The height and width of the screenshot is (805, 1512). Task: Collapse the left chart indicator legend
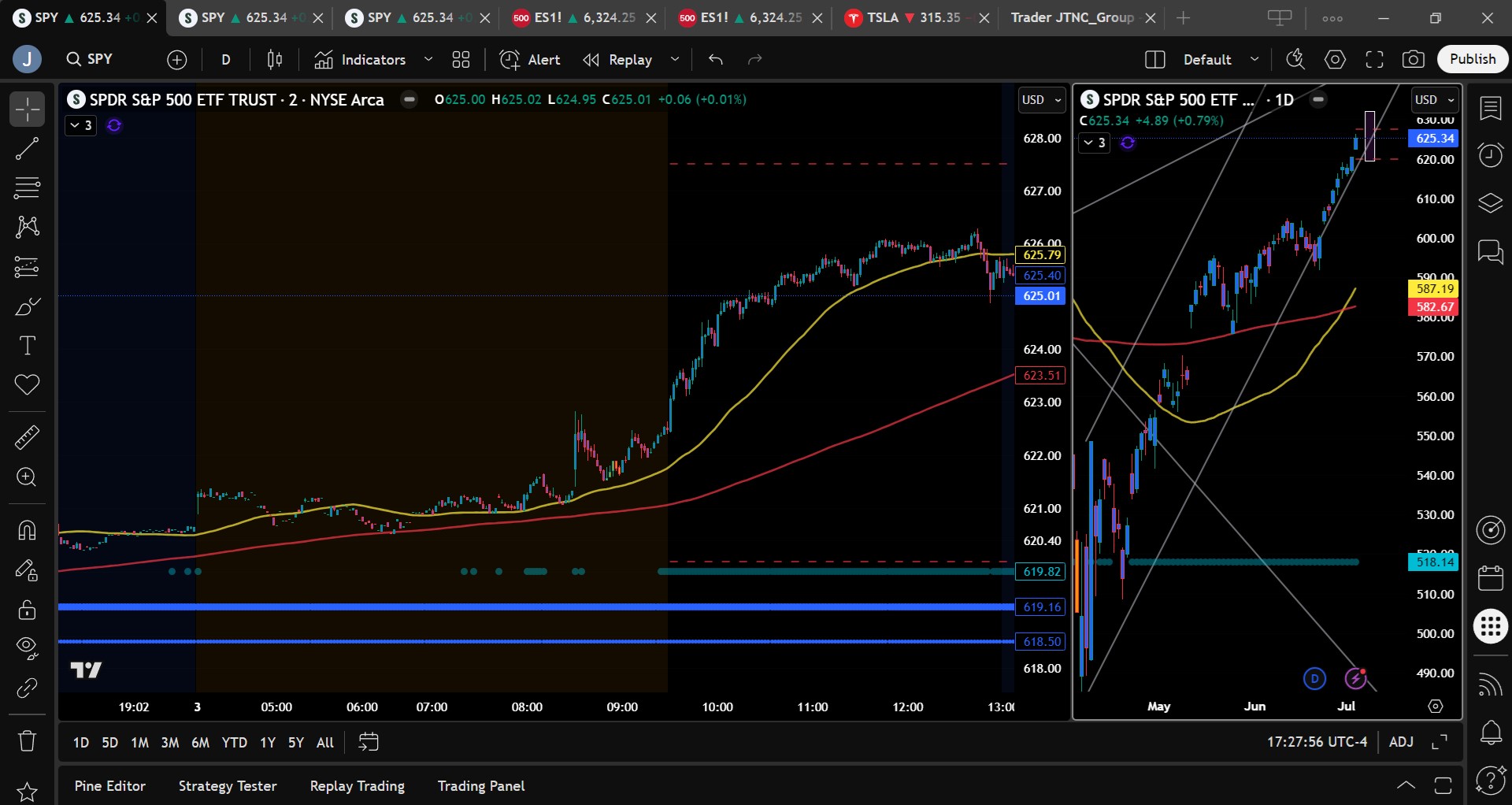[80, 125]
